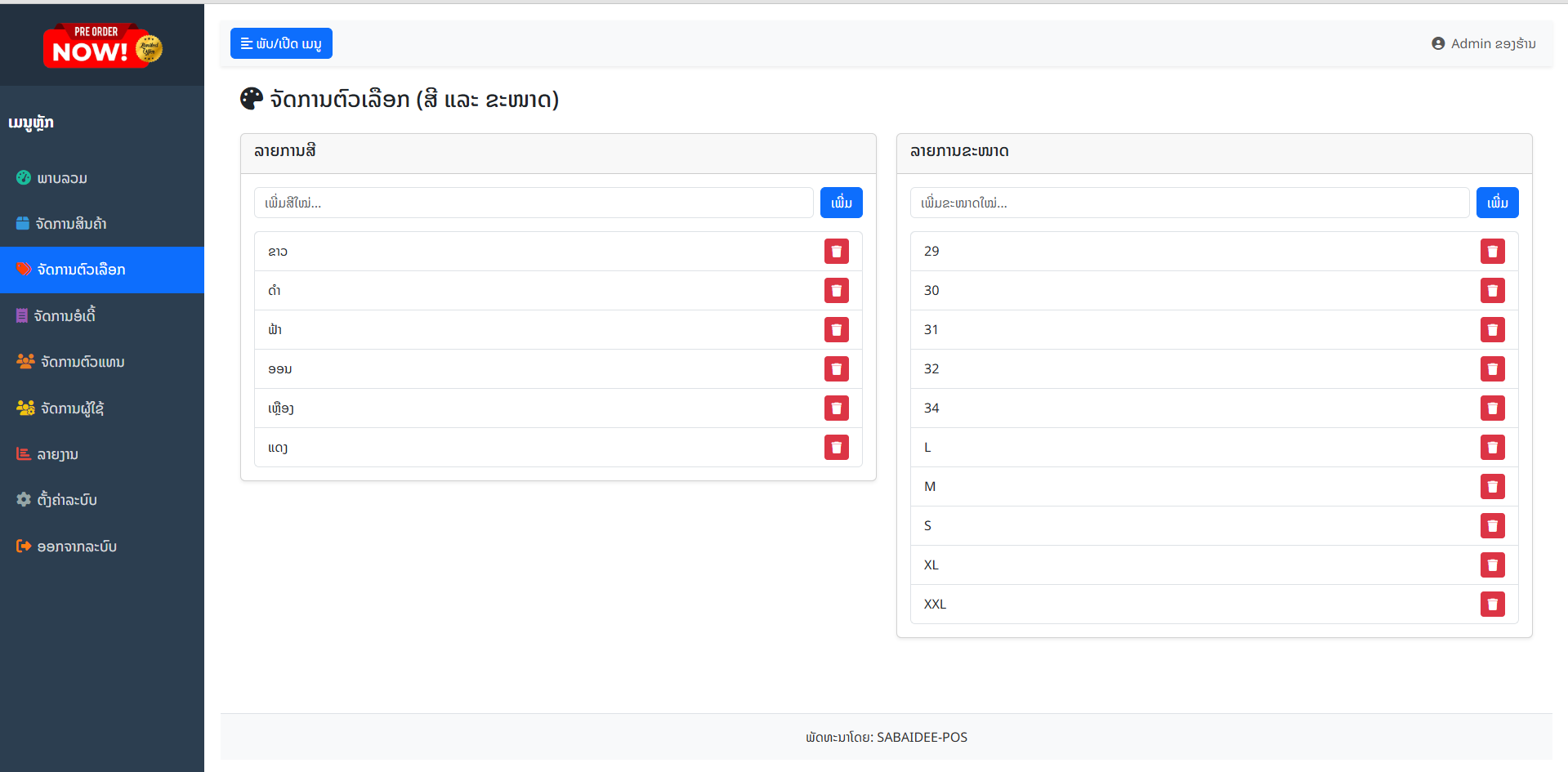Image resolution: width=1568 pixels, height=772 pixels.
Task: Delete the color ດຳ with its trash icon
Action: pyautogui.click(x=836, y=291)
